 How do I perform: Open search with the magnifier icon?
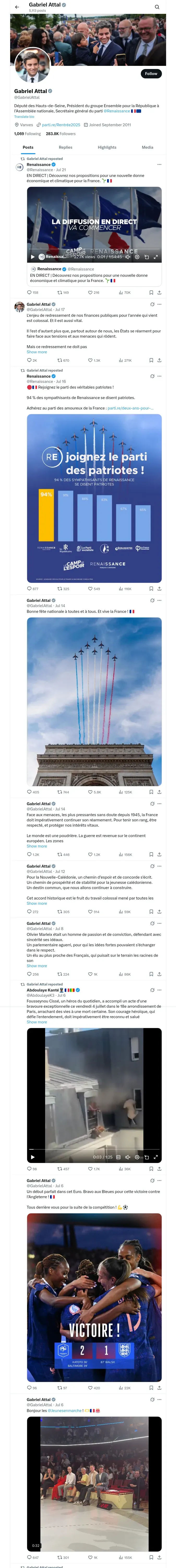(157, 7)
